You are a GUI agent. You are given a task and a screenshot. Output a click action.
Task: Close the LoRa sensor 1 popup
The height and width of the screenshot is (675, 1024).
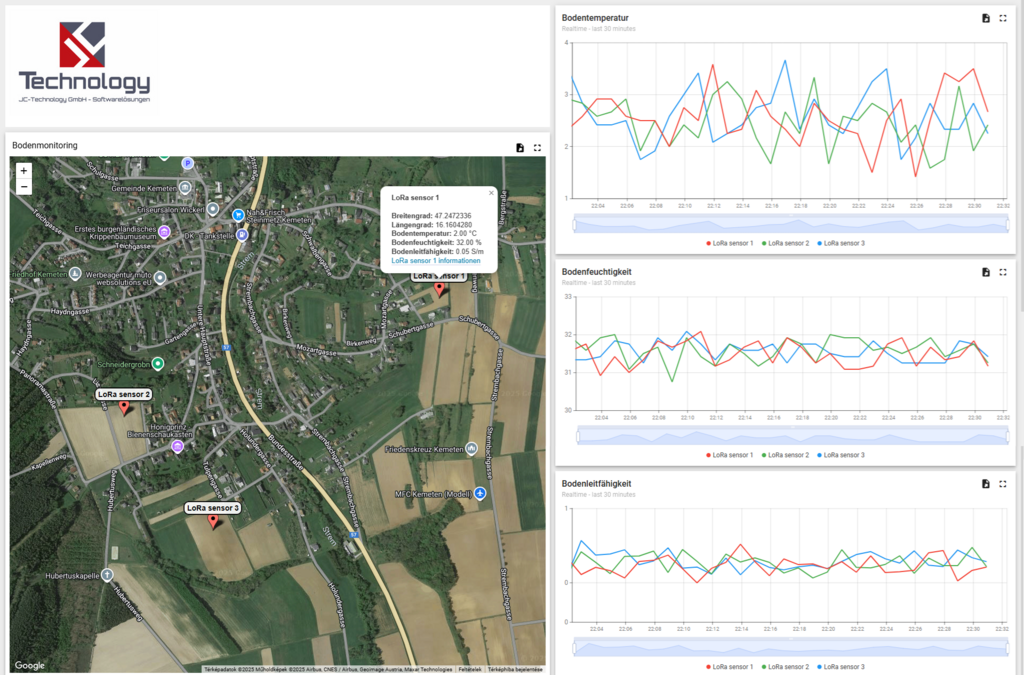coord(491,192)
